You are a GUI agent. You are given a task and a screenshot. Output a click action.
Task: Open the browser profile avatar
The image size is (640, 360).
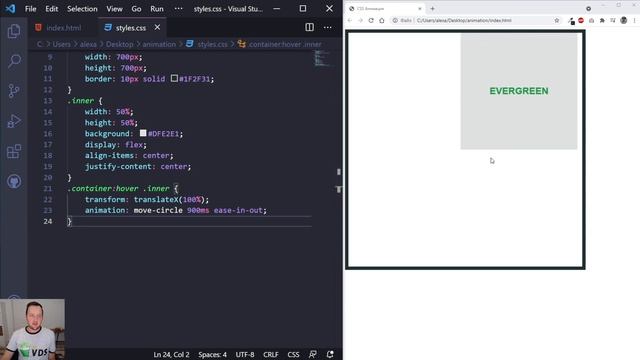(623, 20)
